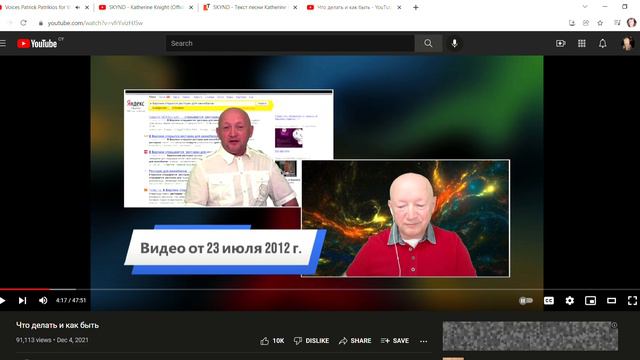Viewport: 640px width, 360px height.
Task: Open the Create video camera icon
Action: point(561,43)
